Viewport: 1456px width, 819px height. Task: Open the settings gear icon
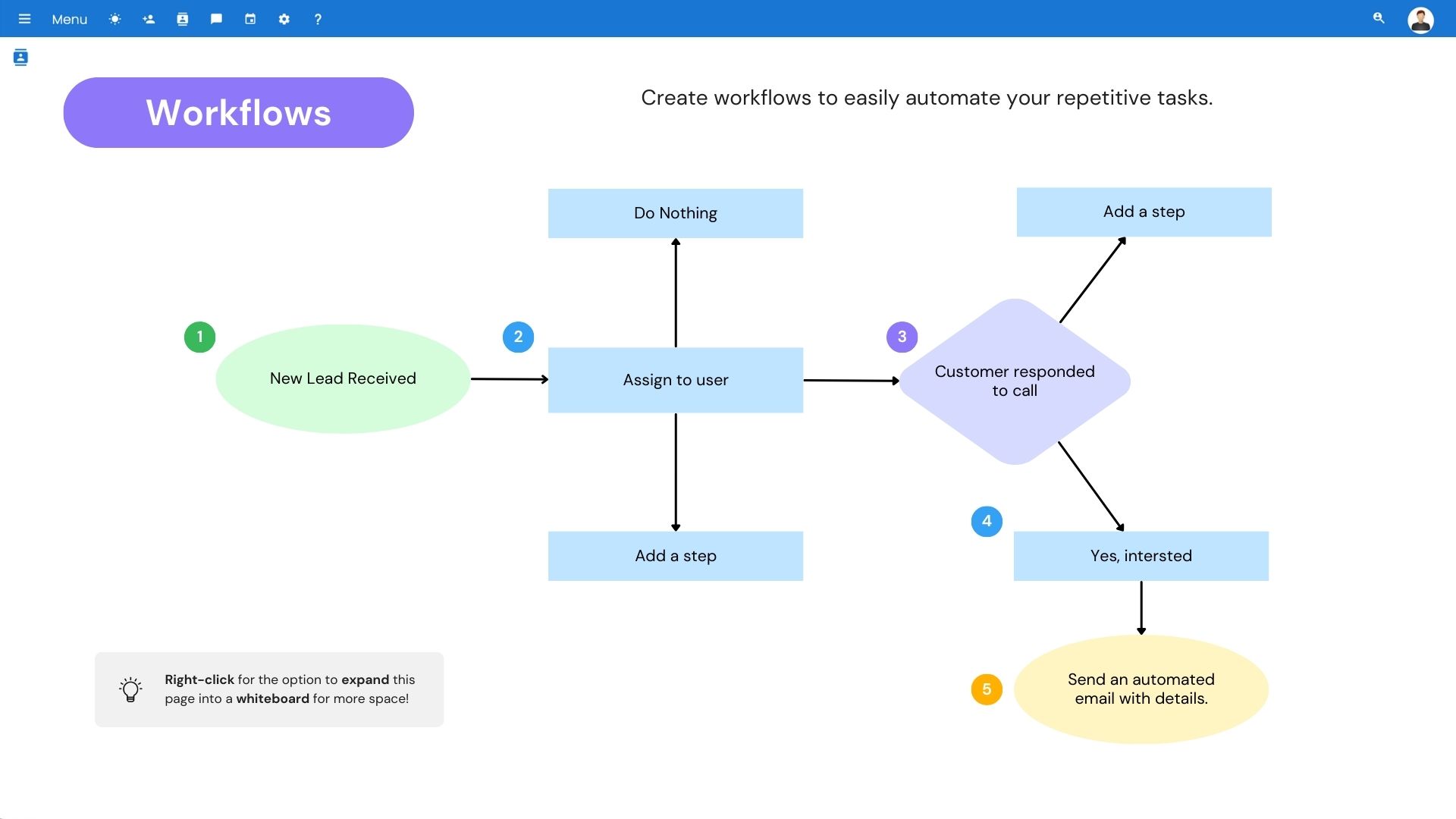click(x=283, y=18)
